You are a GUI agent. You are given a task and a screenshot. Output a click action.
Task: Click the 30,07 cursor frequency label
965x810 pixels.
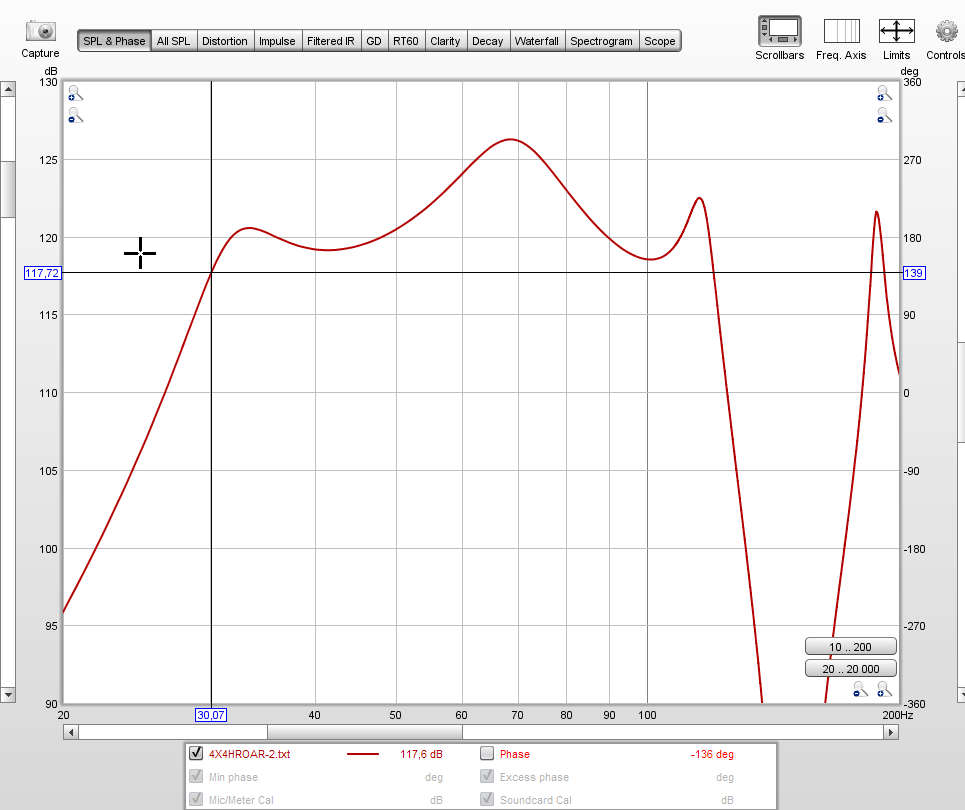[211, 715]
